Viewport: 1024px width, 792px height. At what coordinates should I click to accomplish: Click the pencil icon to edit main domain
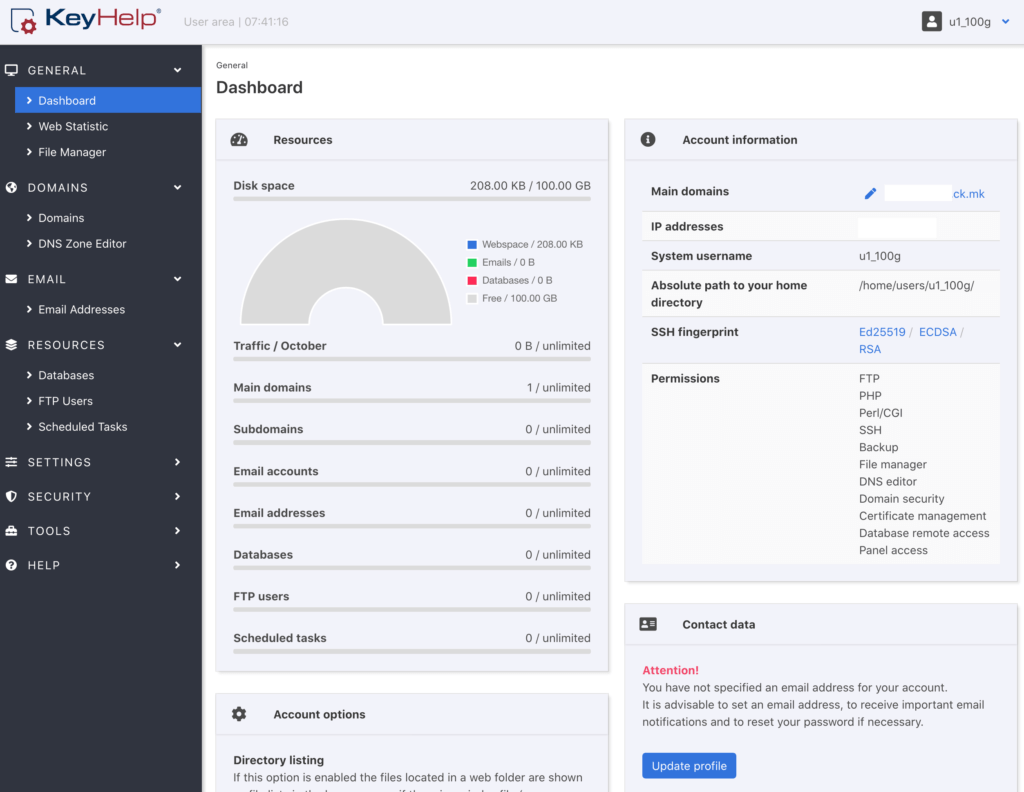[x=870, y=193]
